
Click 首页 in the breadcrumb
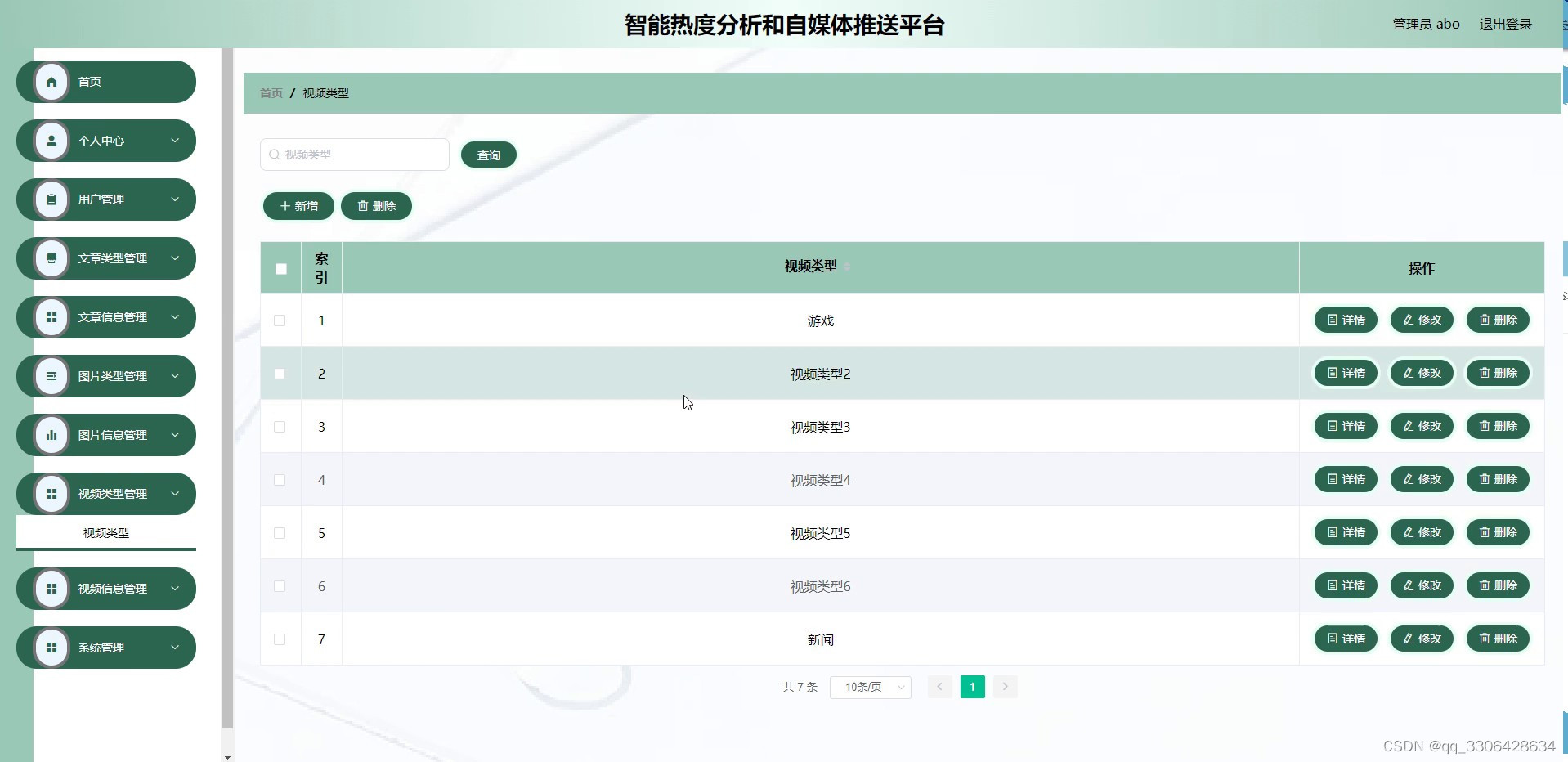271,93
